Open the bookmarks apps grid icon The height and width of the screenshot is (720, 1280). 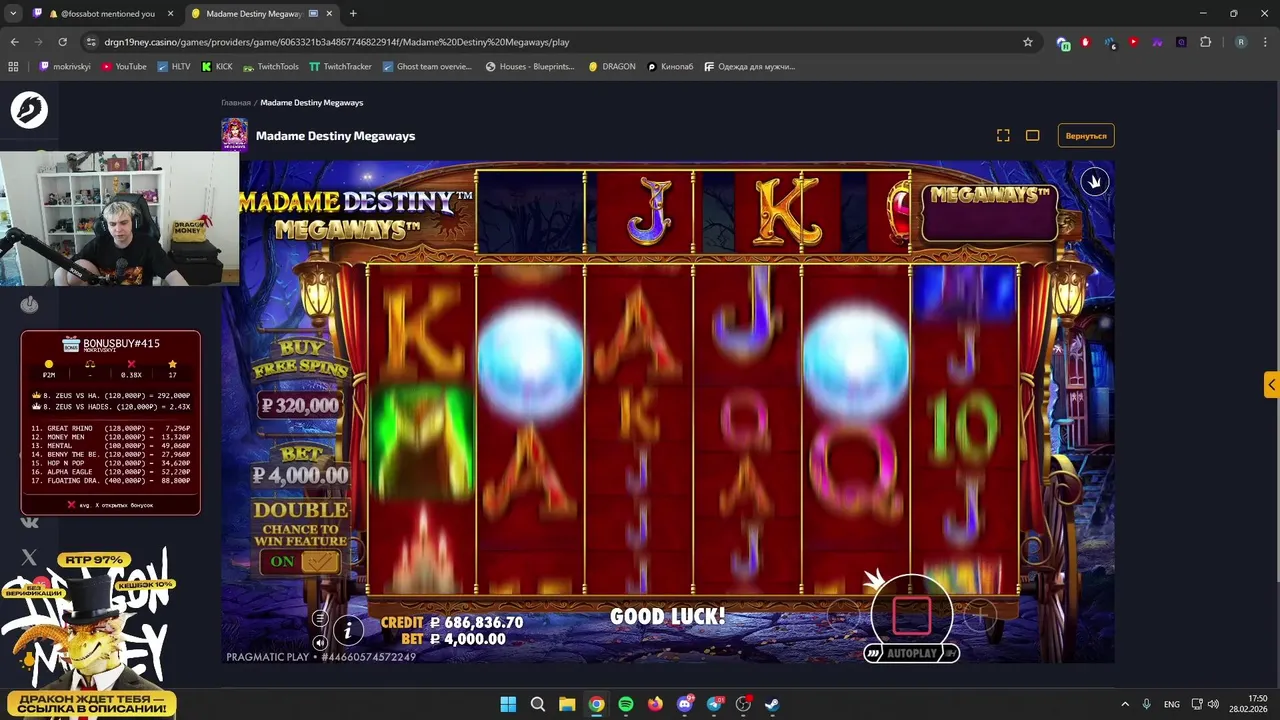click(13, 66)
